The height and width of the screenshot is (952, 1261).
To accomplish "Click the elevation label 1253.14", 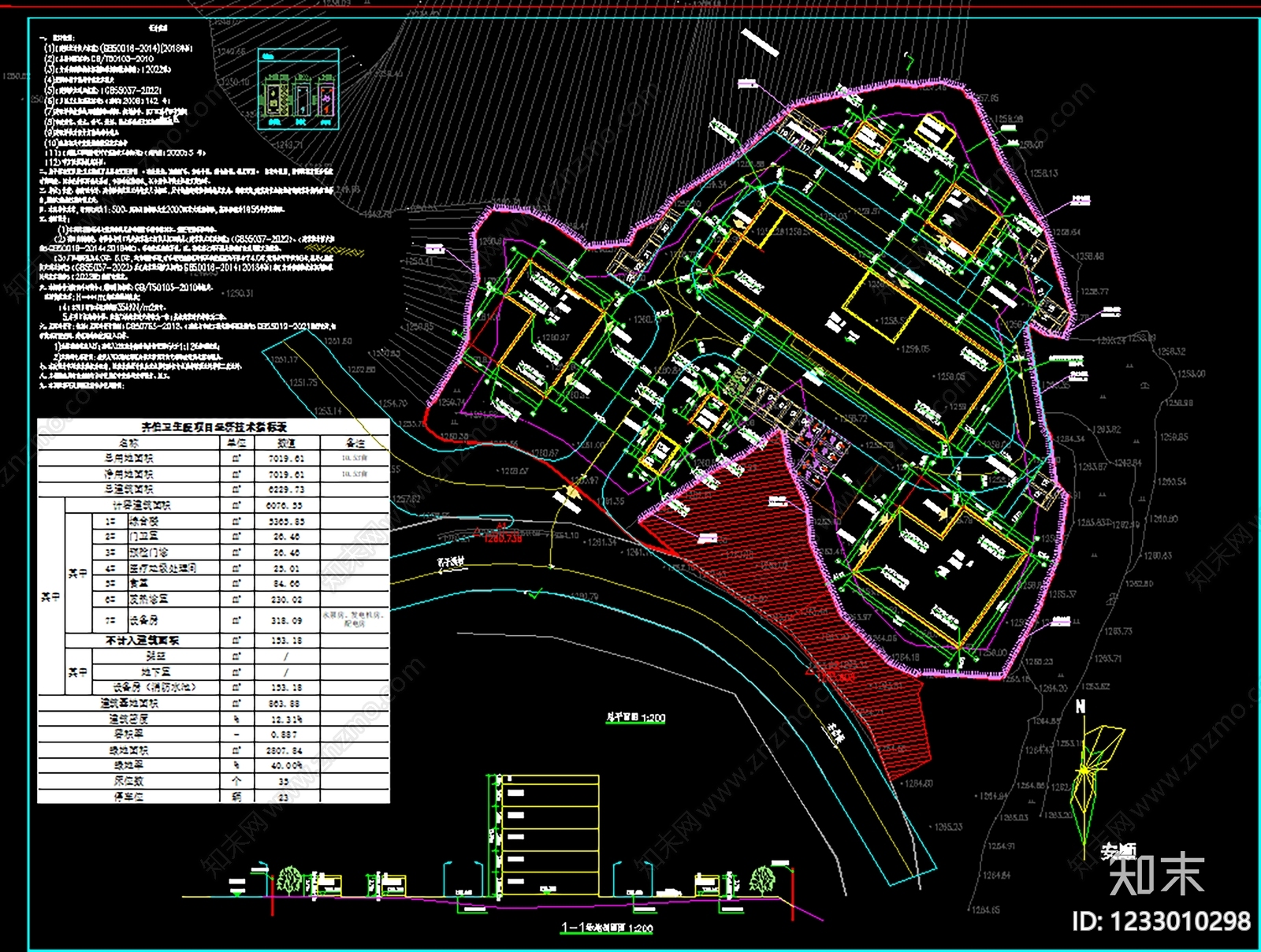I will pyautogui.click(x=328, y=411).
